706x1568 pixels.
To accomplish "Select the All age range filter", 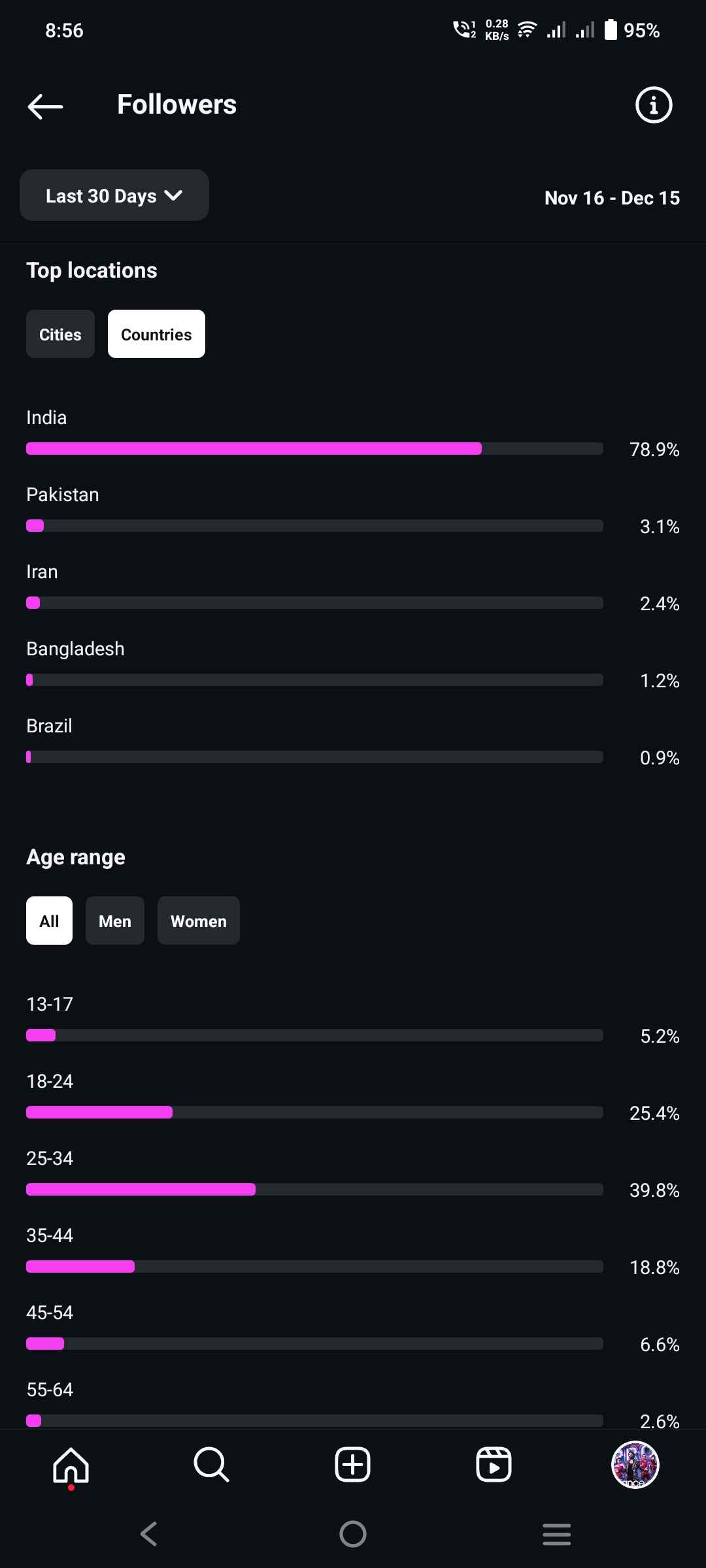I will [x=49, y=921].
